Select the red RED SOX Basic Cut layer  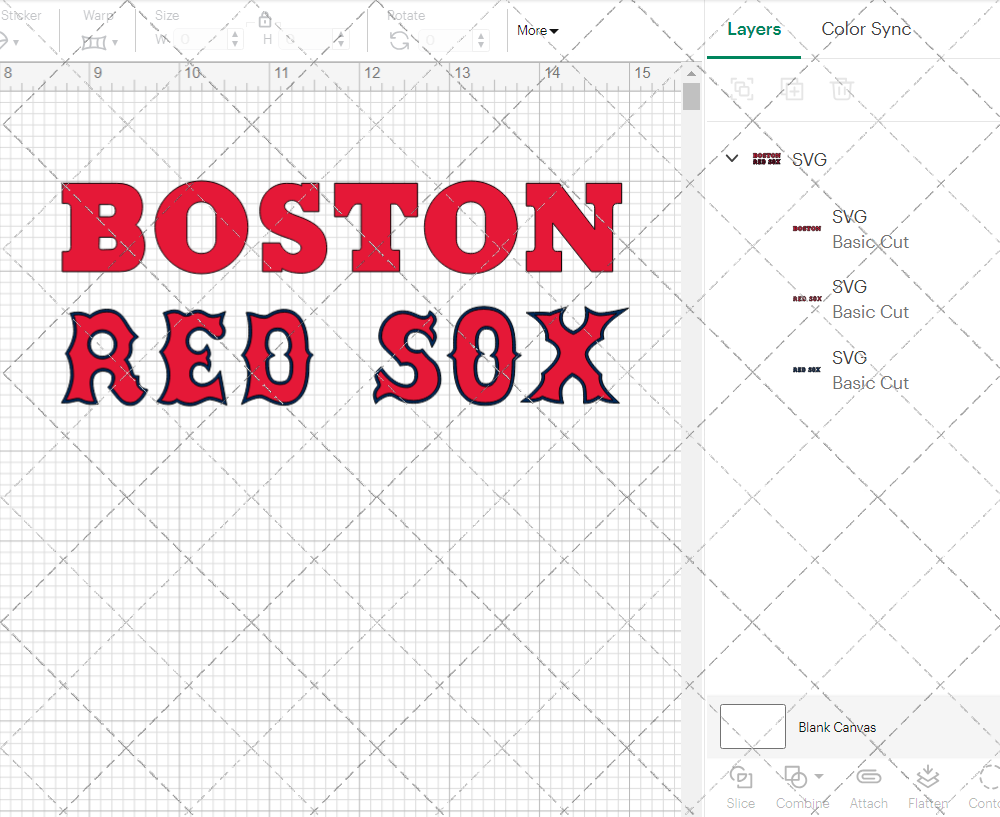[x=853, y=299]
